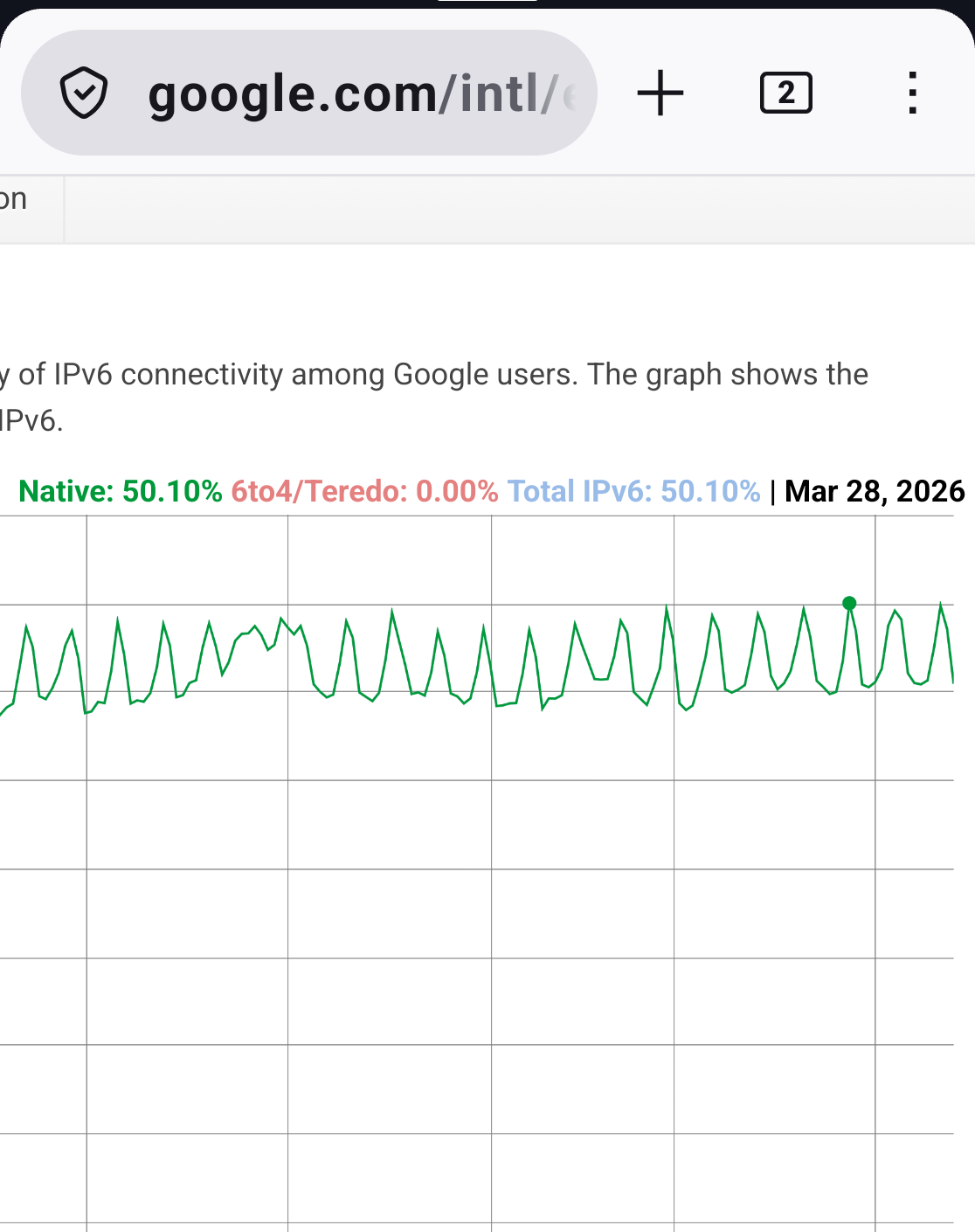
Task: Click the separator bar before the date
Action: [772, 492]
